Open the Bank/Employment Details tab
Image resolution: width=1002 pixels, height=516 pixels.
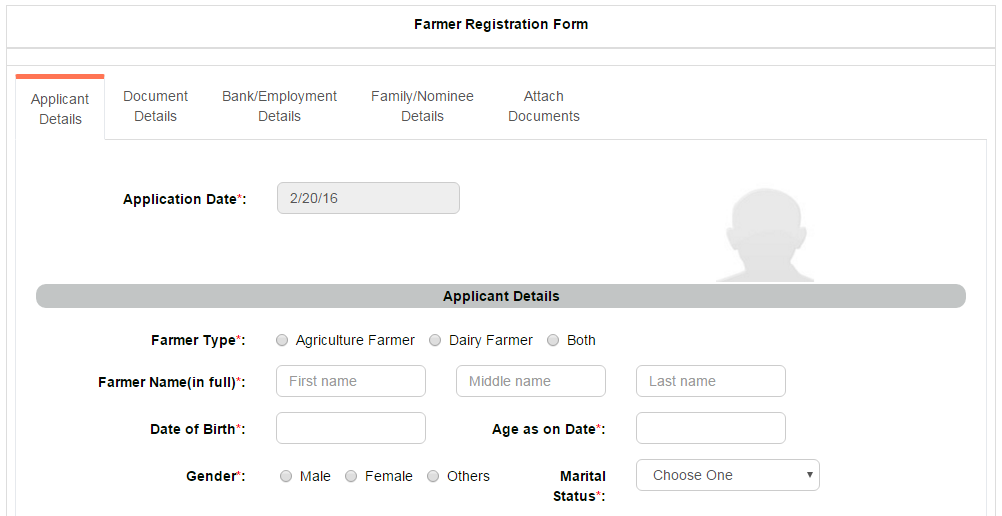pyautogui.click(x=279, y=106)
